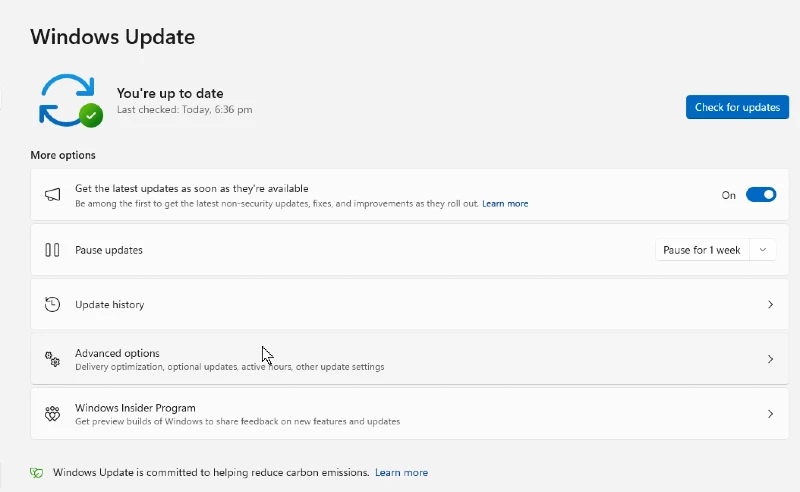The width and height of the screenshot is (800, 492).
Task: Open the Advanced options entry
Action: 410,359
